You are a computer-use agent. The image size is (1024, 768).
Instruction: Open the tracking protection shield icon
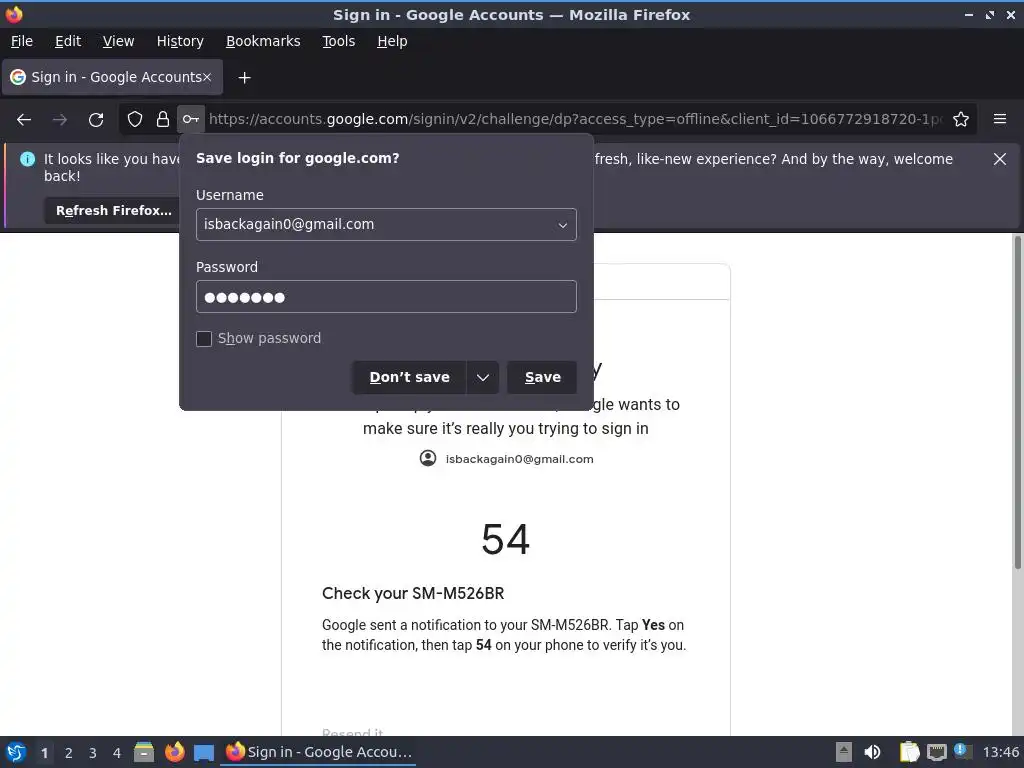click(x=135, y=119)
